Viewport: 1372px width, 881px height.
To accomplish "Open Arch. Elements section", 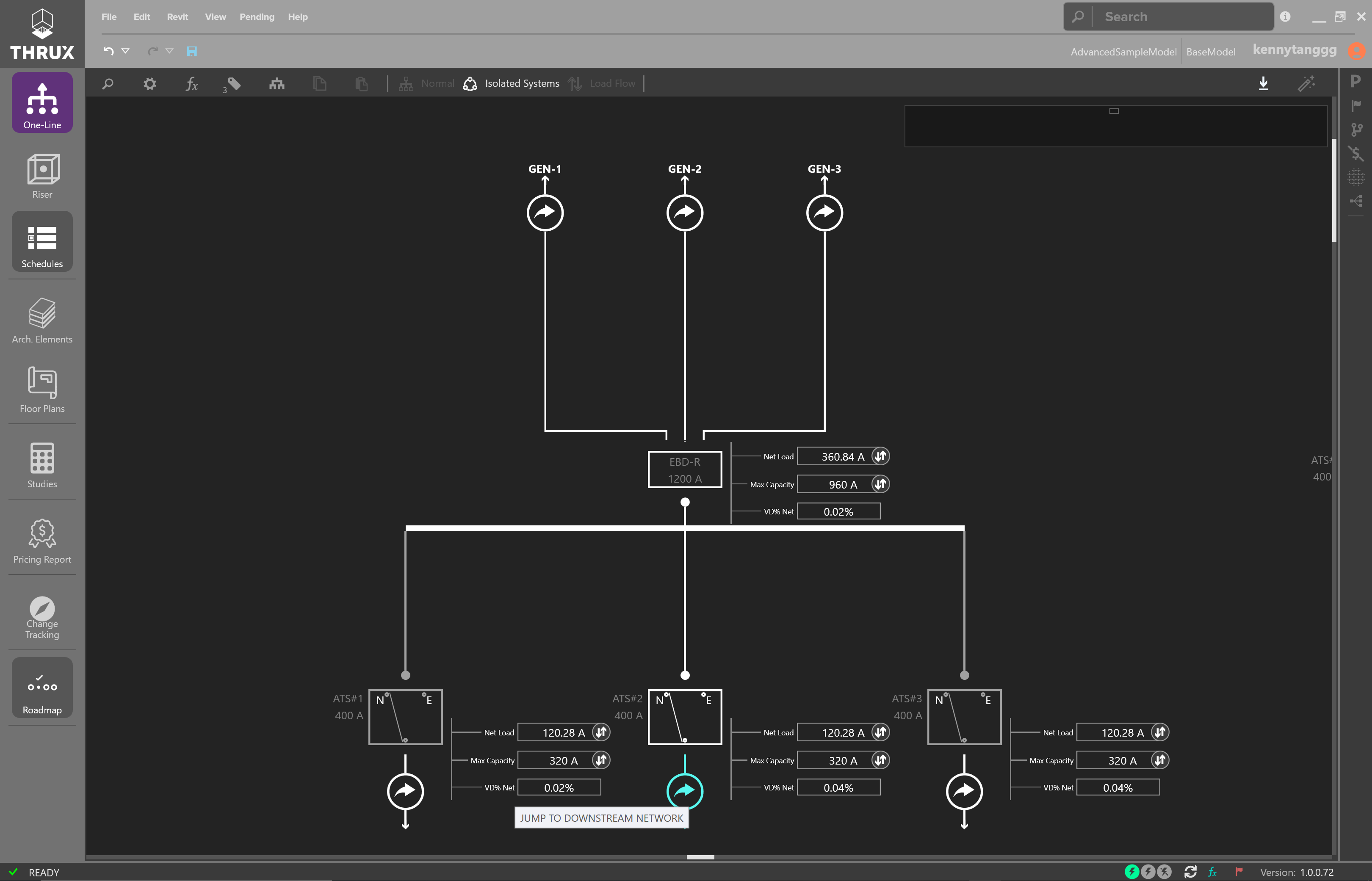I will pyautogui.click(x=42, y=320).
